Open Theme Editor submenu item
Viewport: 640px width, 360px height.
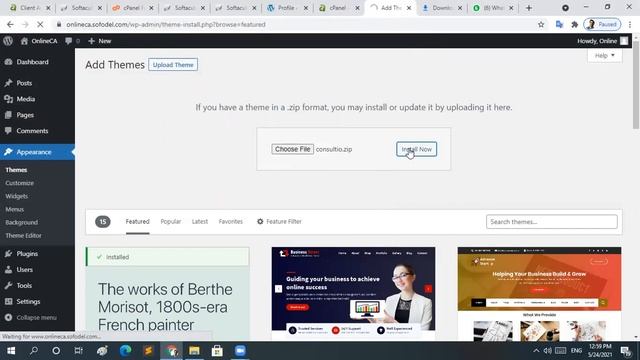pos(23,235)
